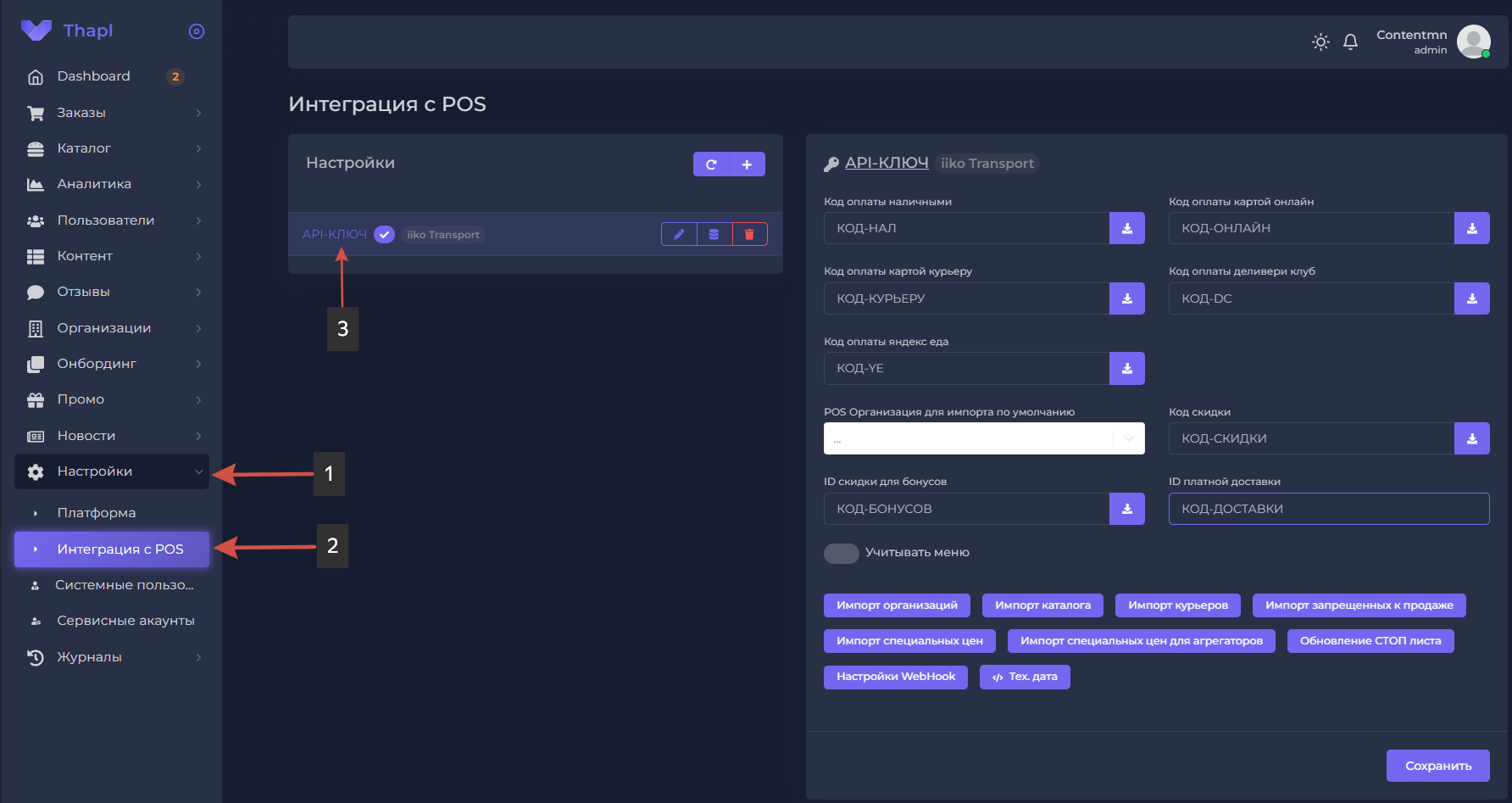Click download icon beside КОД-СКИДКИ field
Screen dimensions: 1512x803
pyautogui.click(x=1471, y=438)
